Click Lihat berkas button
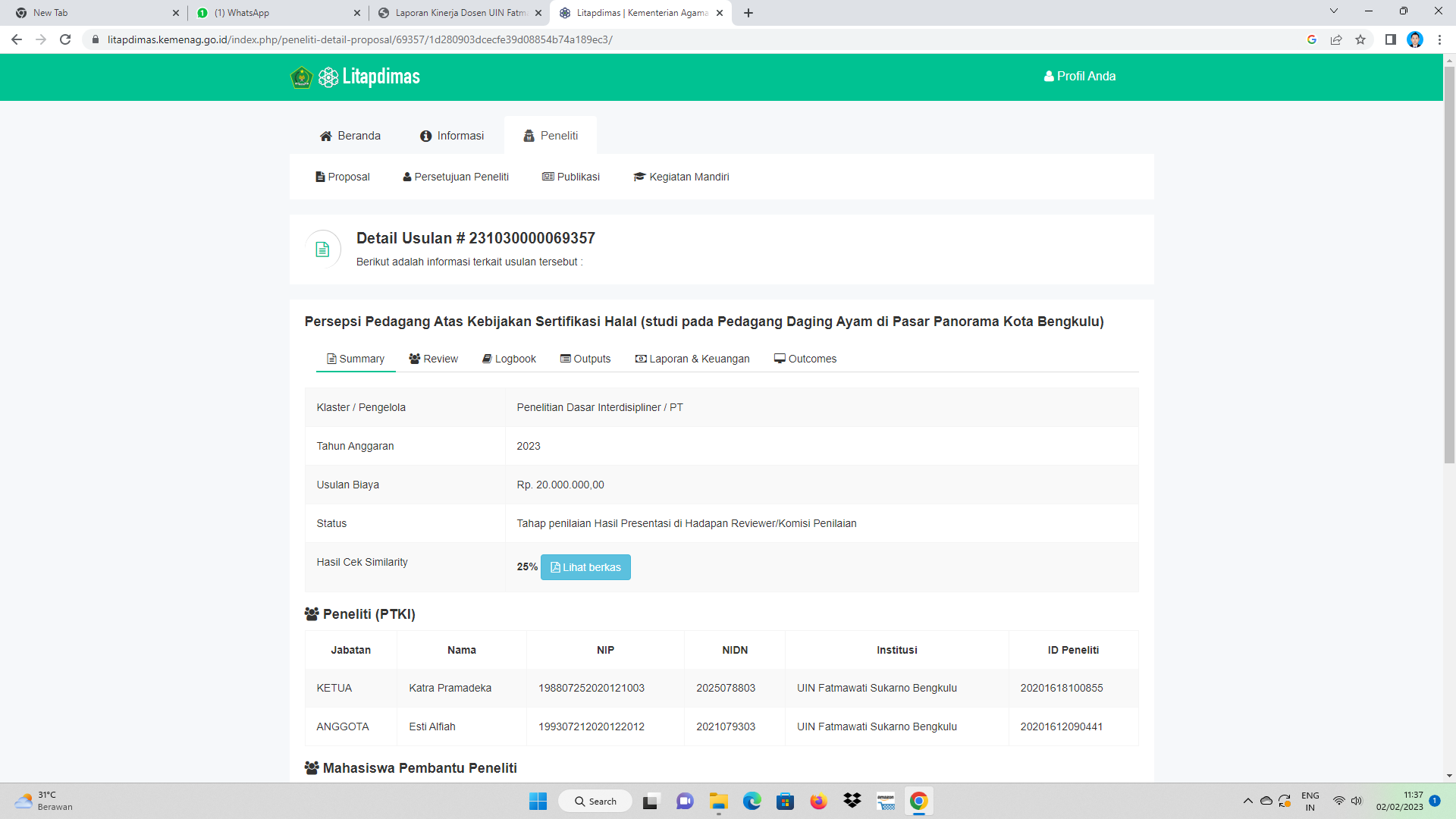 [x=585, y=567]
